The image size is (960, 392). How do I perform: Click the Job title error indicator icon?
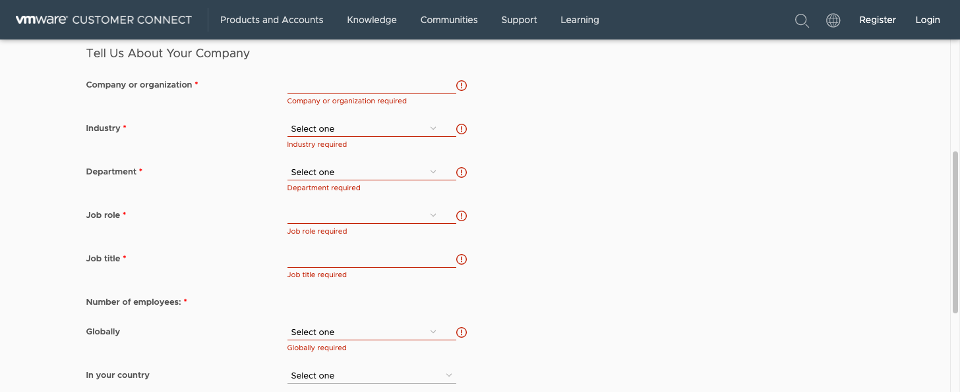click(x=462, y=260)
